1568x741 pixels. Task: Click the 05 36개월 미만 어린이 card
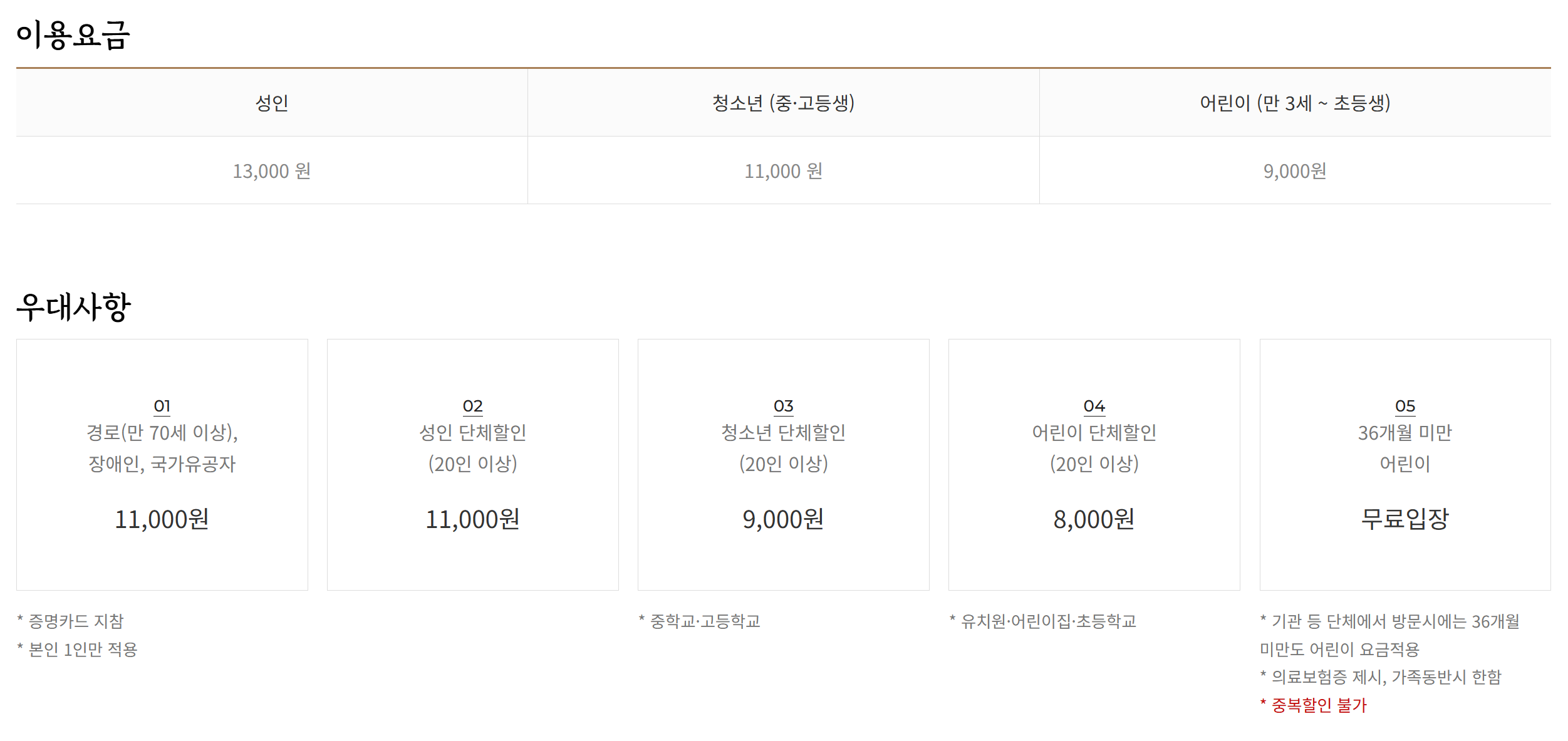pos(1404,464)
